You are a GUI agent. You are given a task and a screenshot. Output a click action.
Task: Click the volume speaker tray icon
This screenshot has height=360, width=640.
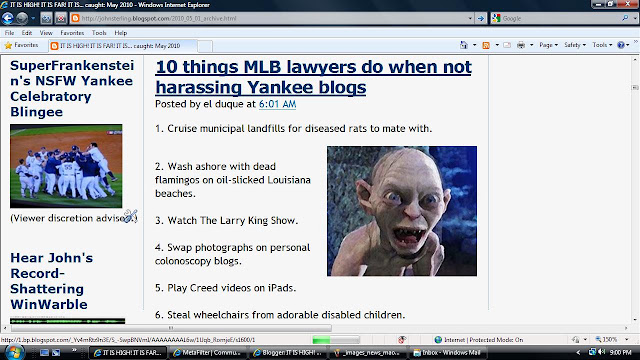click(x=602, y=352)
